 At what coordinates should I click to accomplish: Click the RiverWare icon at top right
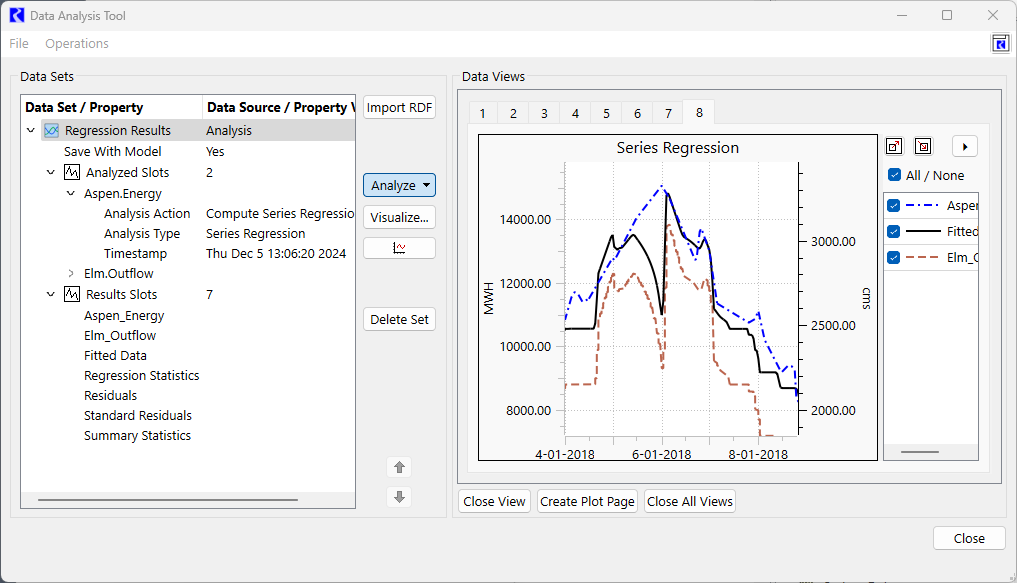999,43
